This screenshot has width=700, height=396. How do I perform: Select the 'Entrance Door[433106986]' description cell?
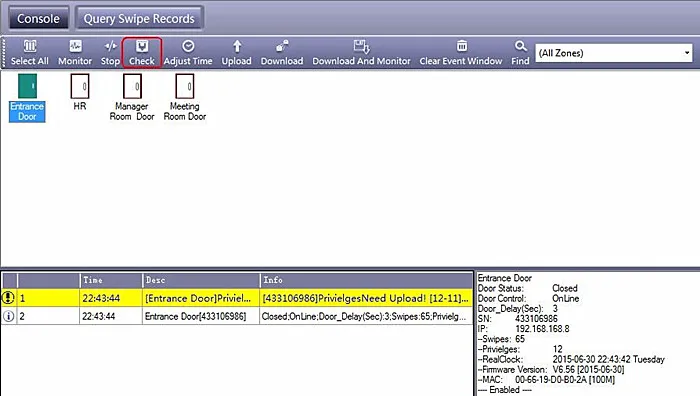(201, 316)
